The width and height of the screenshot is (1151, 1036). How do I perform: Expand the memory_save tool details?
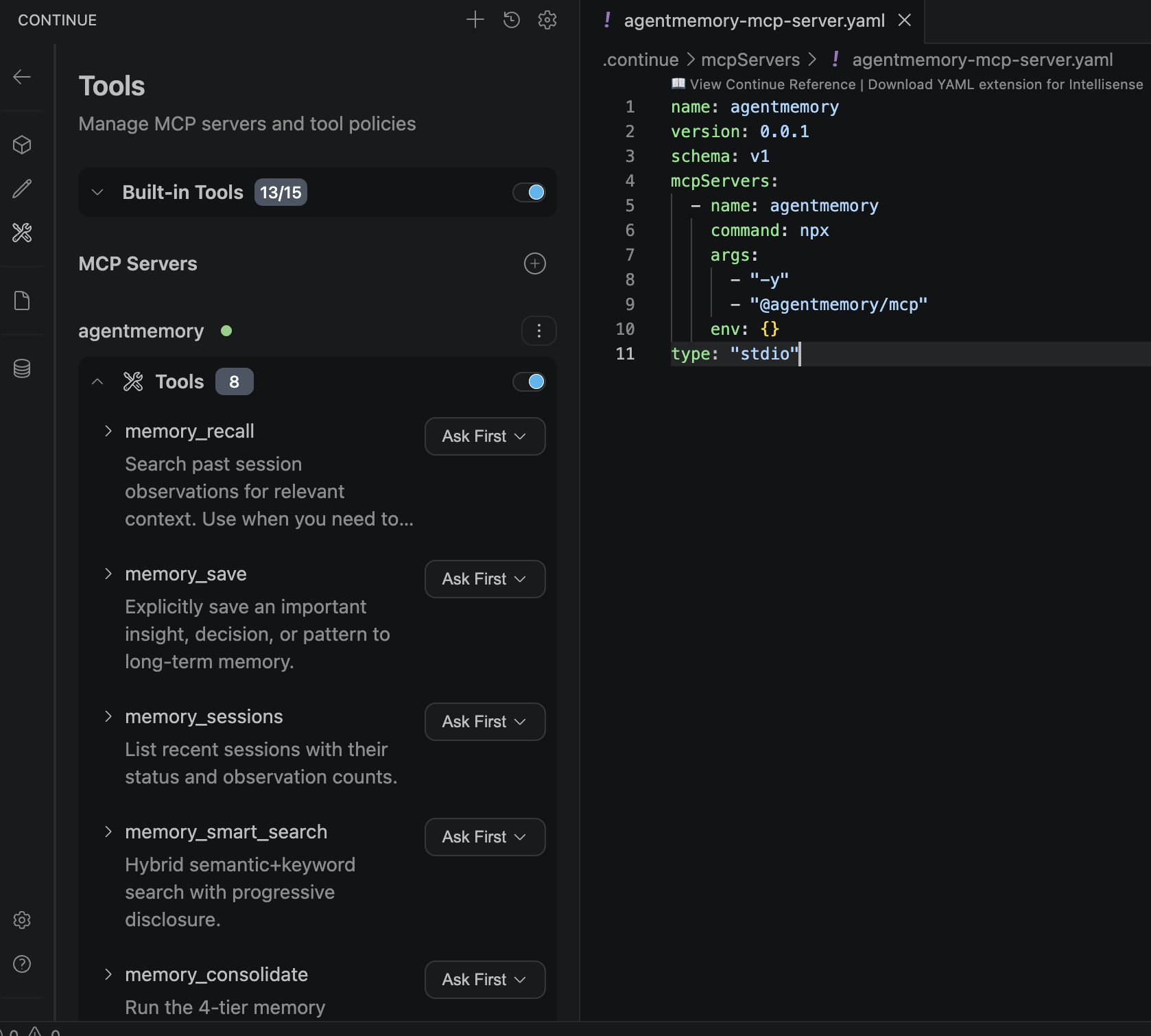pyautogui.click(x=108, y=574)
